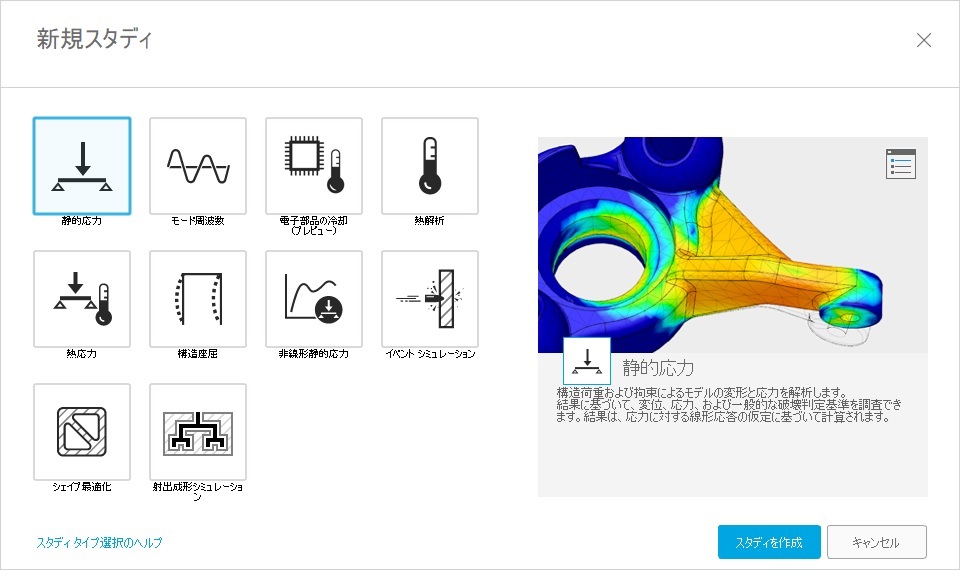Open スタディ タイプ選択のヘルプ link

point(99,542)
